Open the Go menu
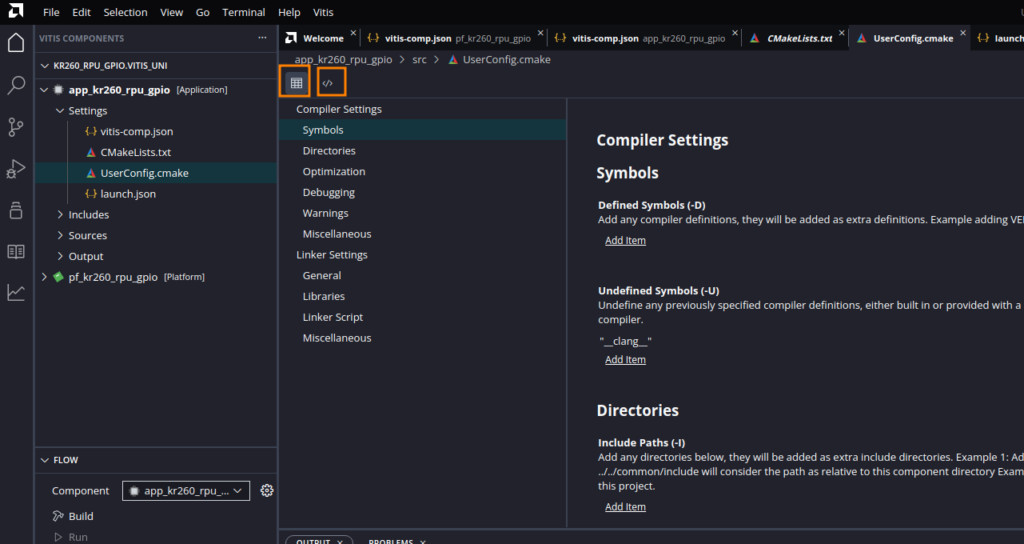The image size is (1024, 544). click(202, 12)
